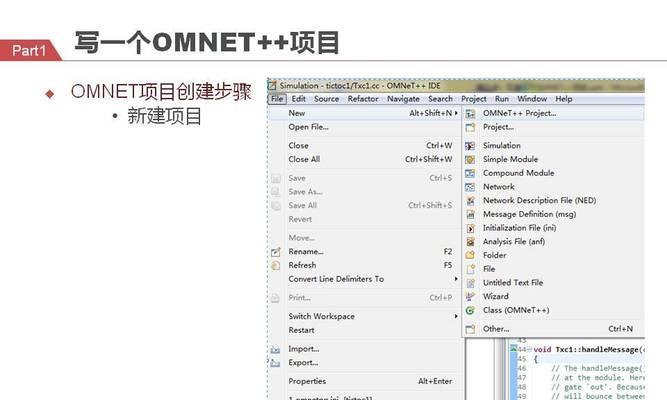Expand Convert Line Delimiters To submenu arrow
Image resolution: width=667 pixels, height=400 pixels.
(x=456, y=279)
